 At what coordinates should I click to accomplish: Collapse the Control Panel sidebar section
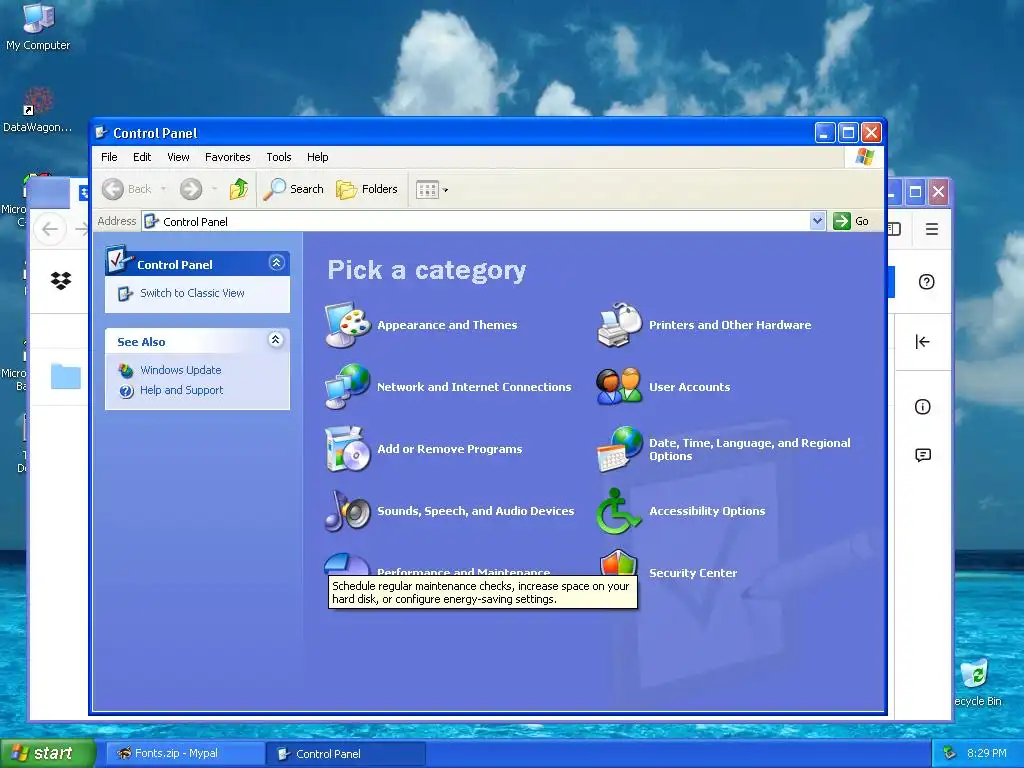(x=276, y=263)
